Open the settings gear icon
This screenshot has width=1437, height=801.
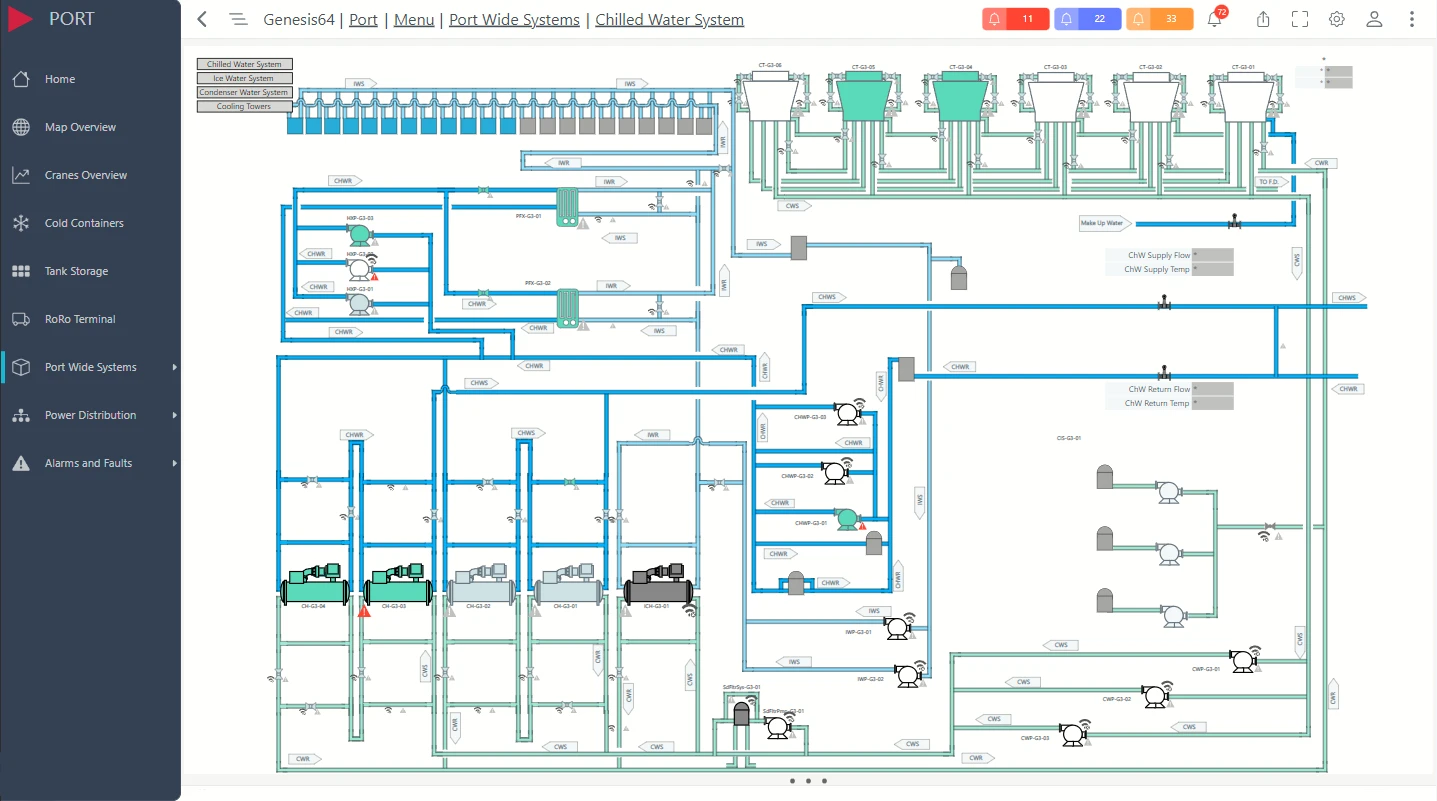point(1336,19)
